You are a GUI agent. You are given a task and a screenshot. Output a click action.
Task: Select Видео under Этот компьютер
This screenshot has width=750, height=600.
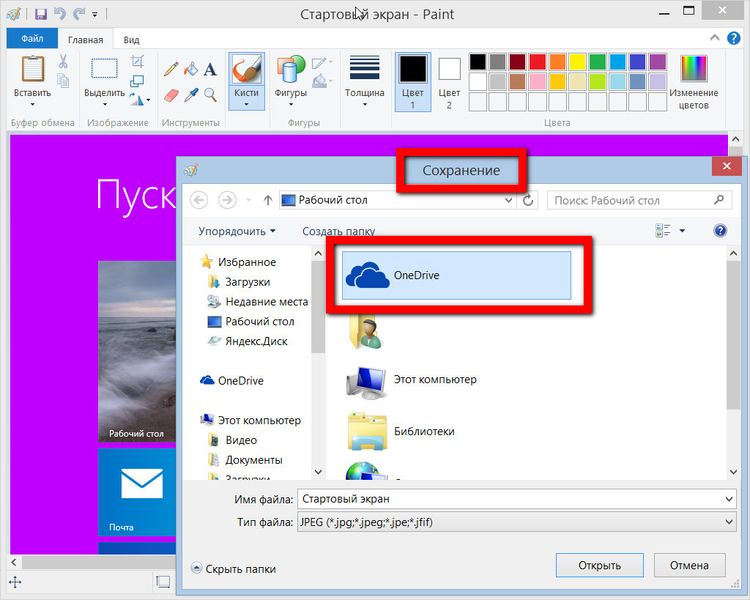click(x=233, y=440)
